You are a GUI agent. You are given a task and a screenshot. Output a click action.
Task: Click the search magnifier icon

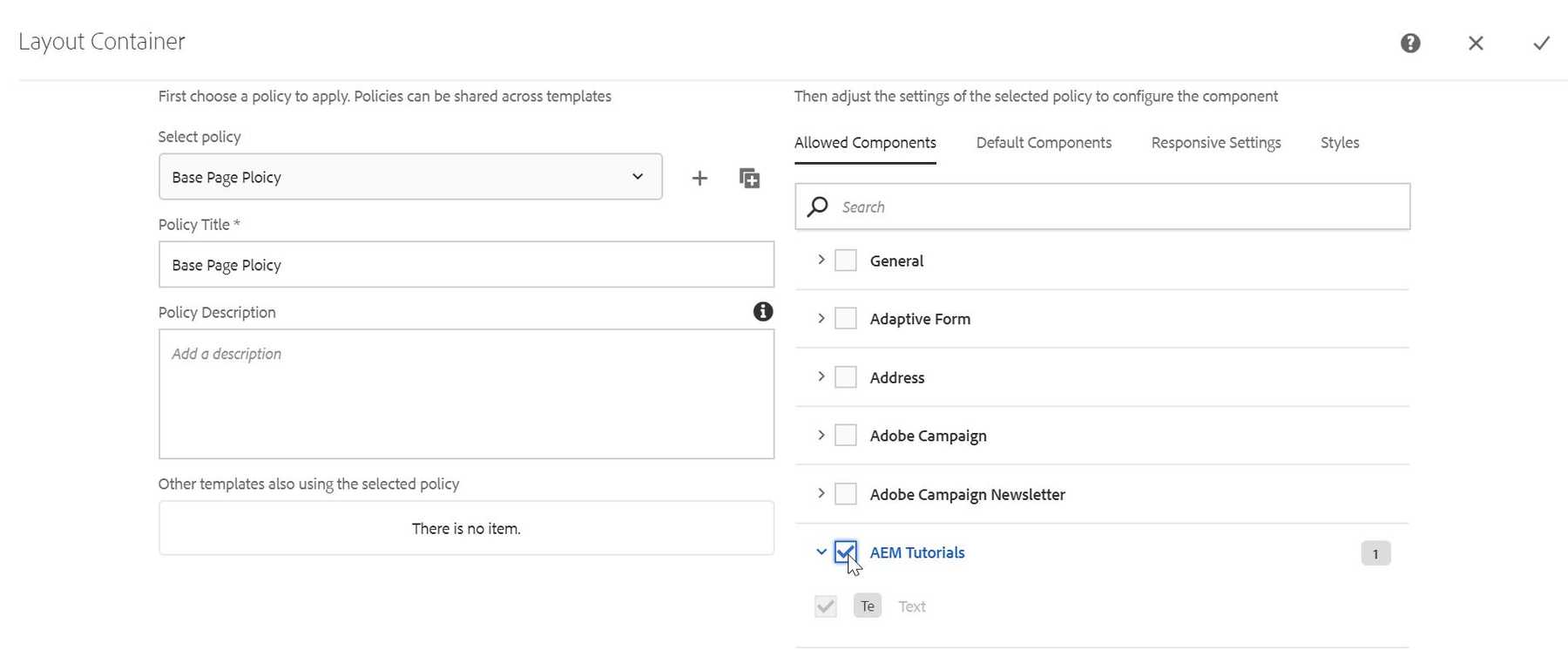[817, 207]
